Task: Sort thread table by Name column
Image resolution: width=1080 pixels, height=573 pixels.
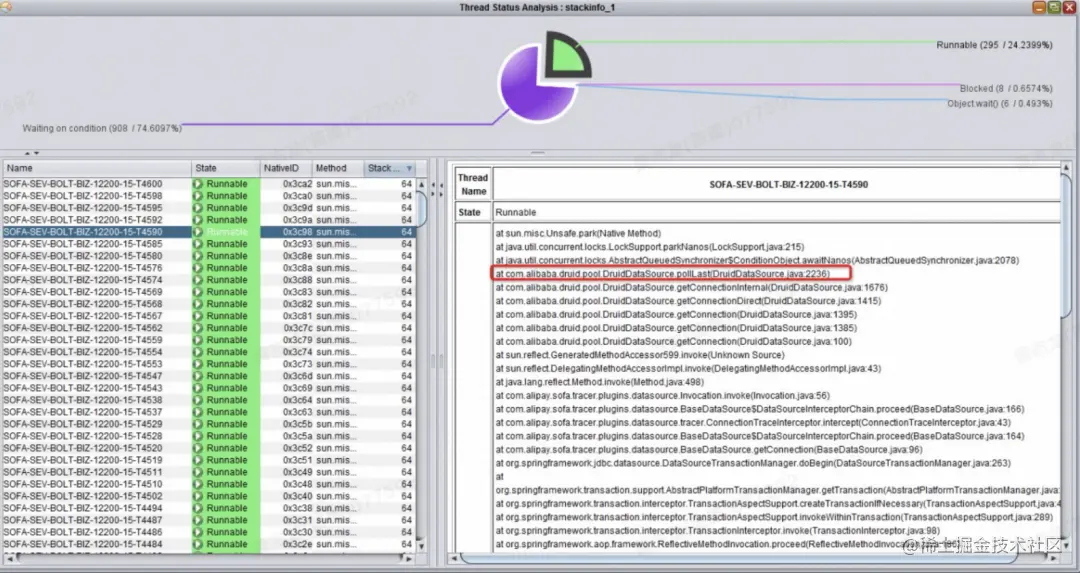Action: point(97,168)
